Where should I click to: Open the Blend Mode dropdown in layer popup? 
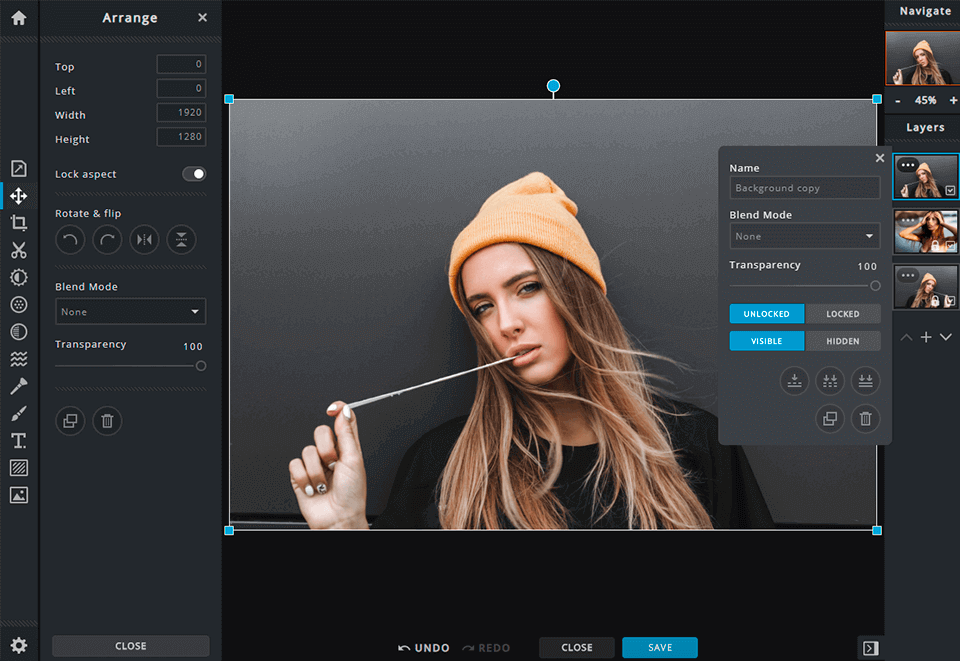coord(804,237)
